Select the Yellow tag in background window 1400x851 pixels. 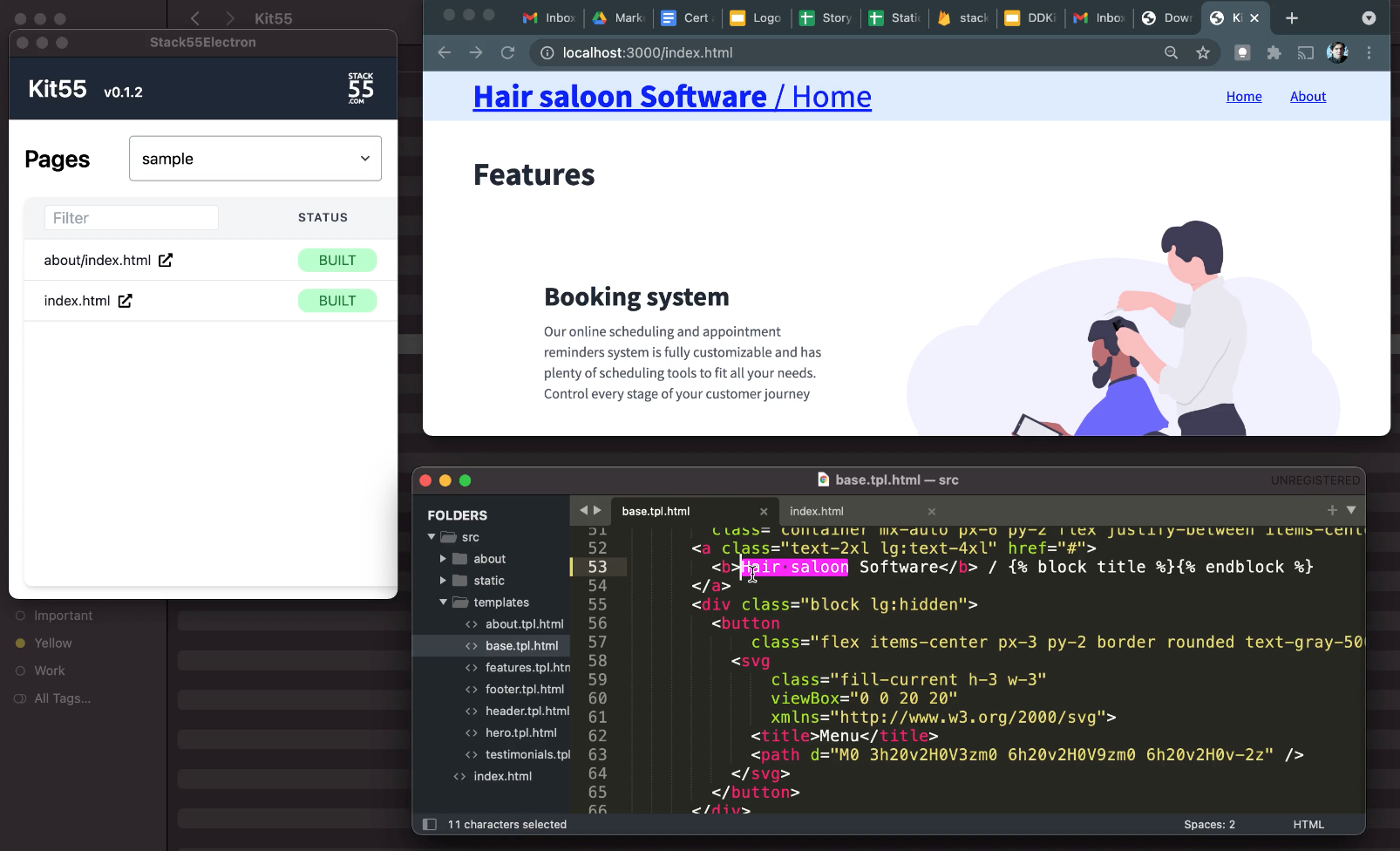53,643
